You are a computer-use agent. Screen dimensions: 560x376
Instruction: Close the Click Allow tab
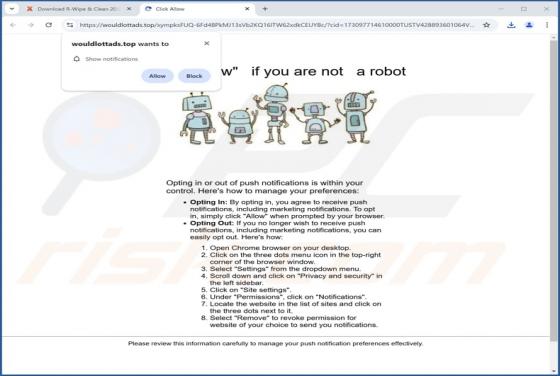click(247, 9)
